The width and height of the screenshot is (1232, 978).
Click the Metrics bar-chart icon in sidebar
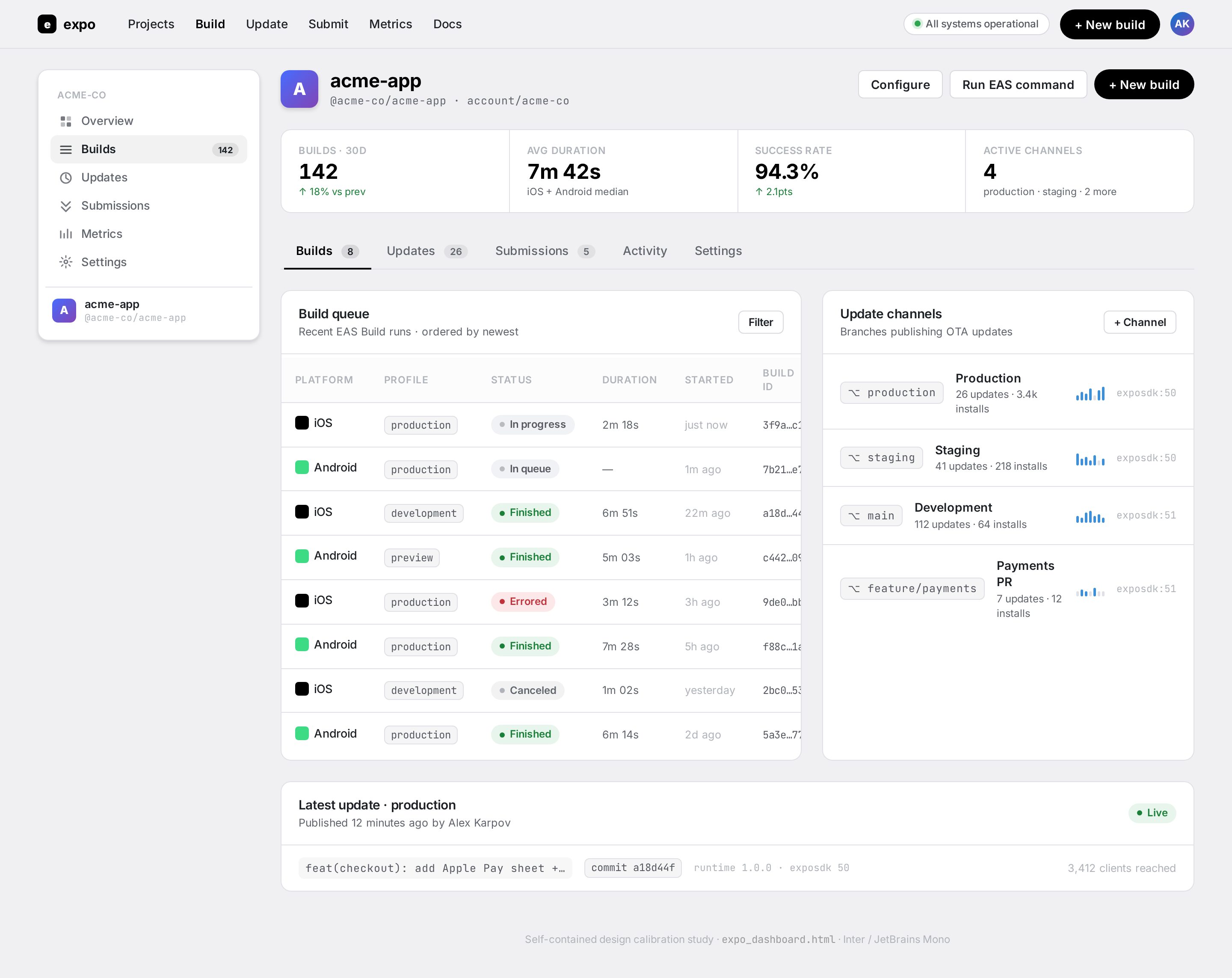click(x=66, y=234)
